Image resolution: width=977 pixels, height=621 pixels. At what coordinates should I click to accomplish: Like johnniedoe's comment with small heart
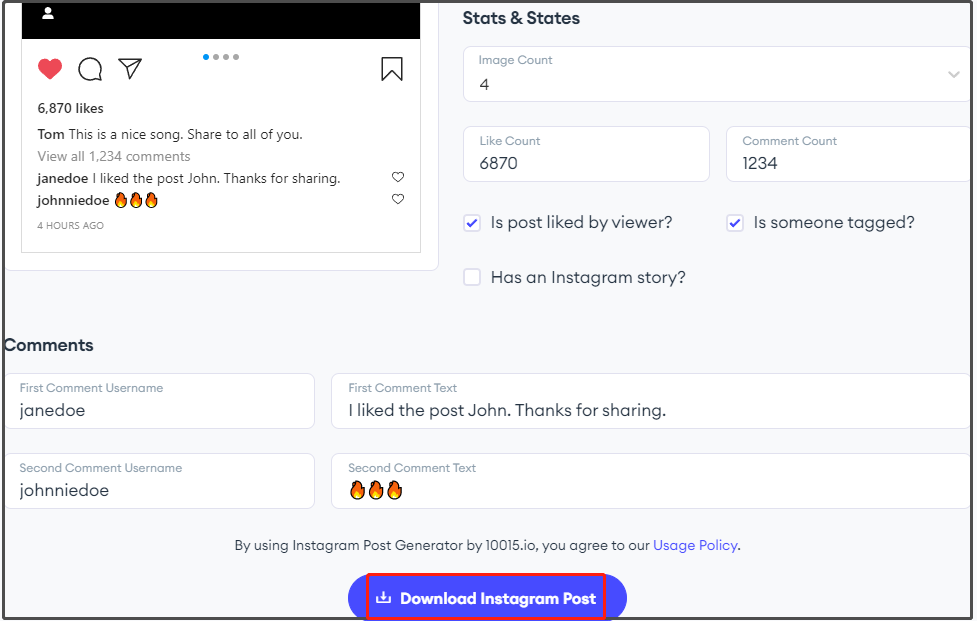(x=398, y=199)
